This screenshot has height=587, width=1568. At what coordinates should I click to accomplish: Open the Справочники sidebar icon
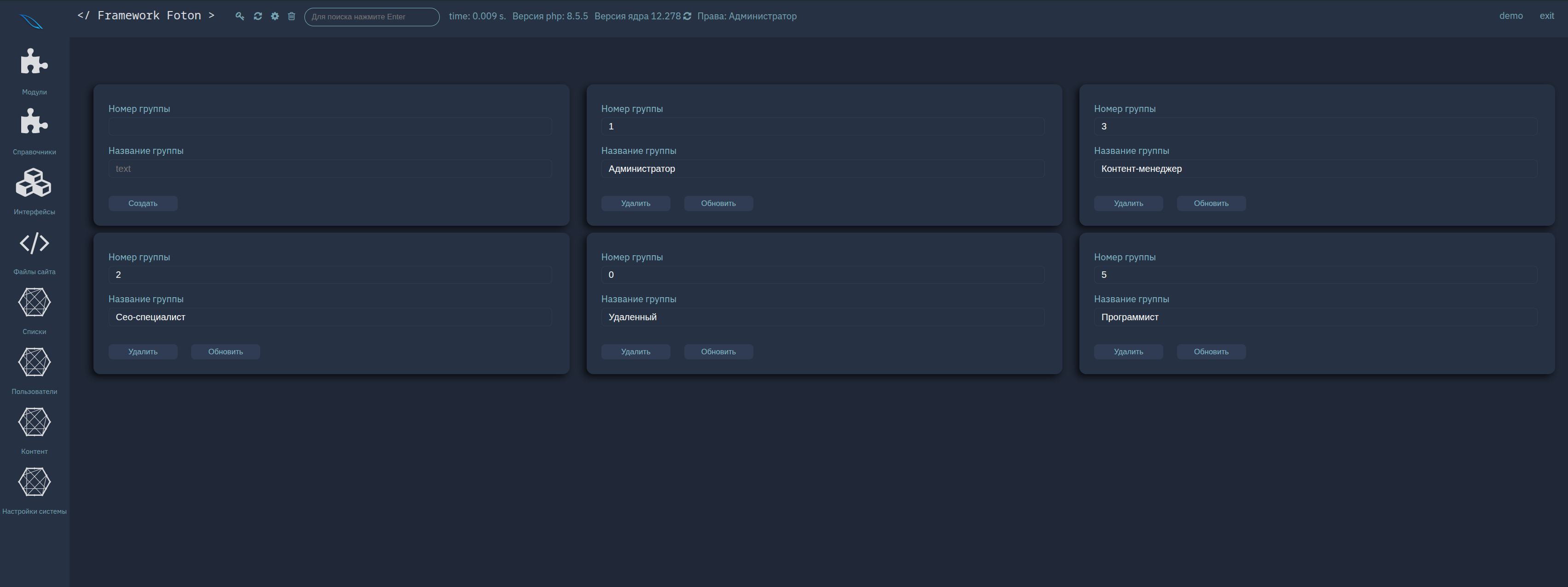[34, 121]
